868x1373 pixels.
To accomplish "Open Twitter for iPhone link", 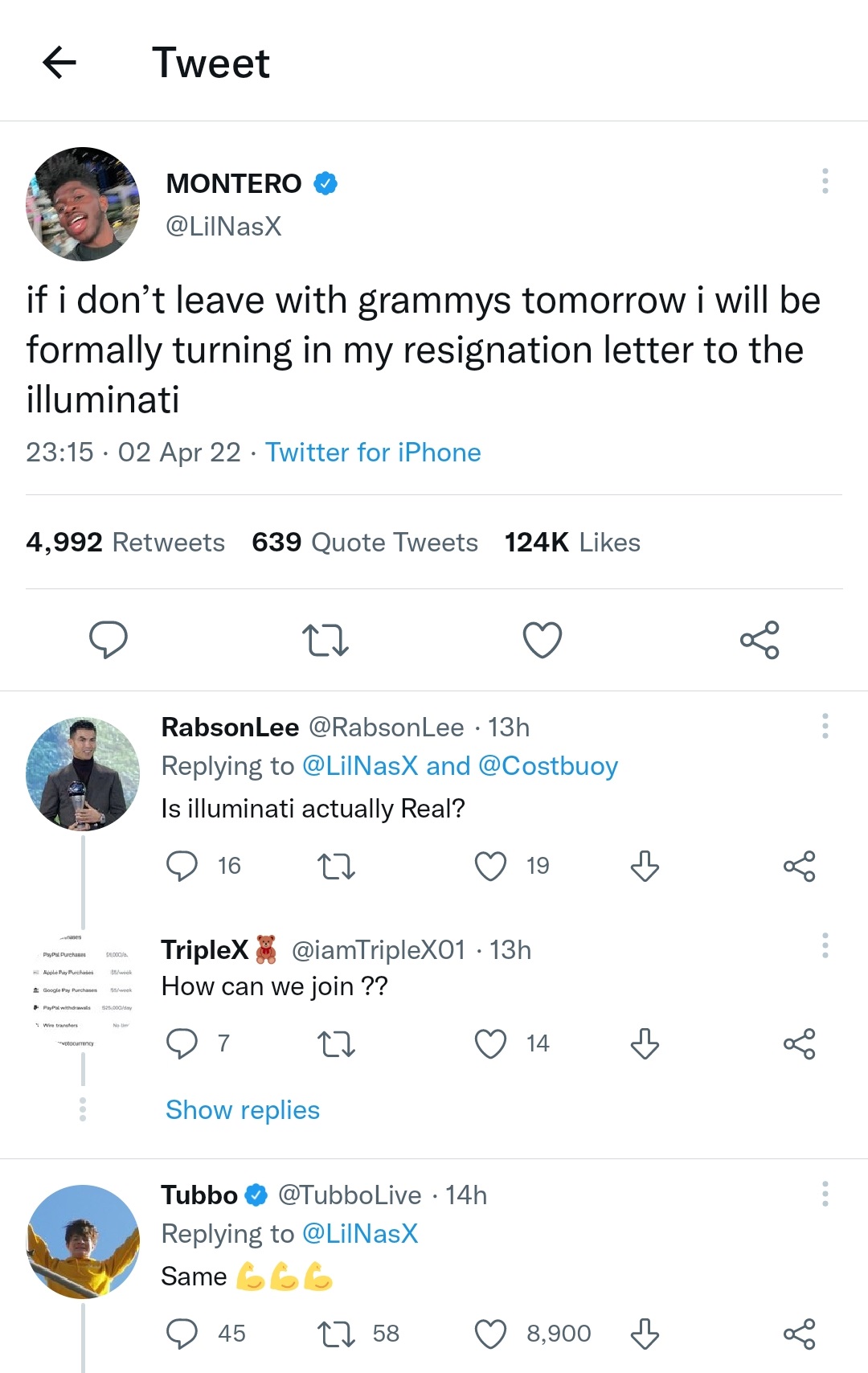I will pyautogui.click(x=373, y=453).
